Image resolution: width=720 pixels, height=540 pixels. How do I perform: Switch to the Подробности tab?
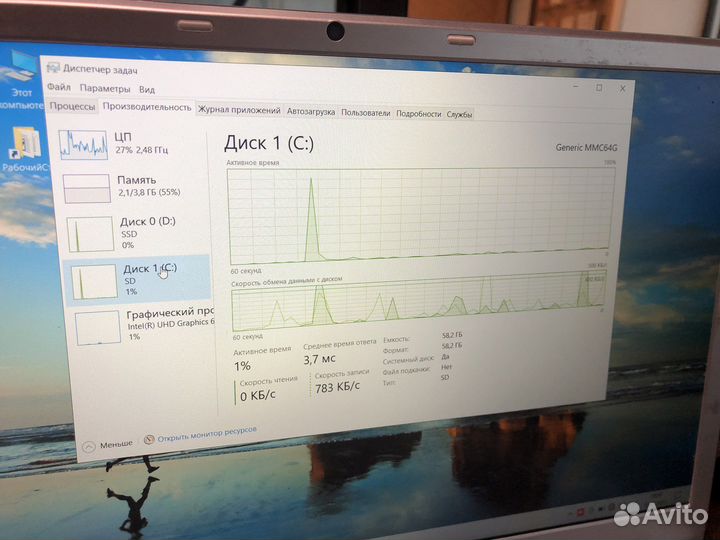coord(418,114)
